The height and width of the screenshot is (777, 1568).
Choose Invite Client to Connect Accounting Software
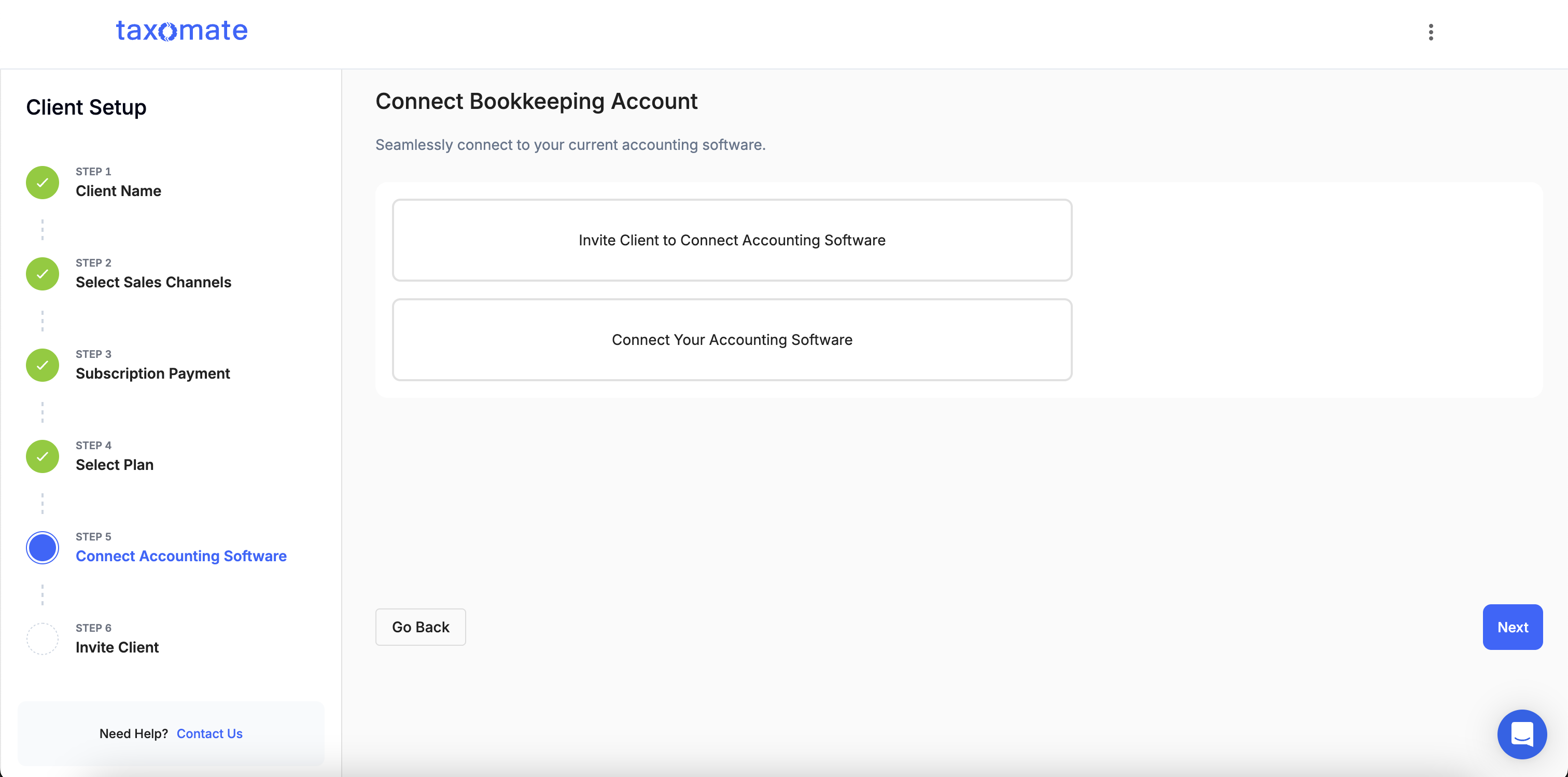pos(732,240)
